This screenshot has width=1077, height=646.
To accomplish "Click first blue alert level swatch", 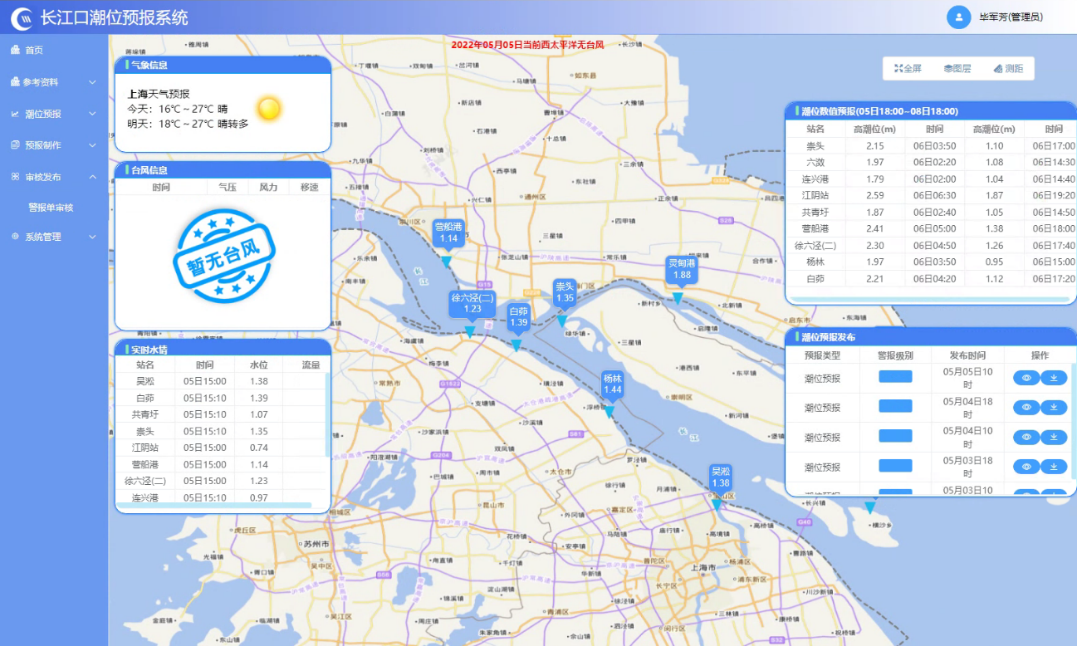I will tap(895, 377).
